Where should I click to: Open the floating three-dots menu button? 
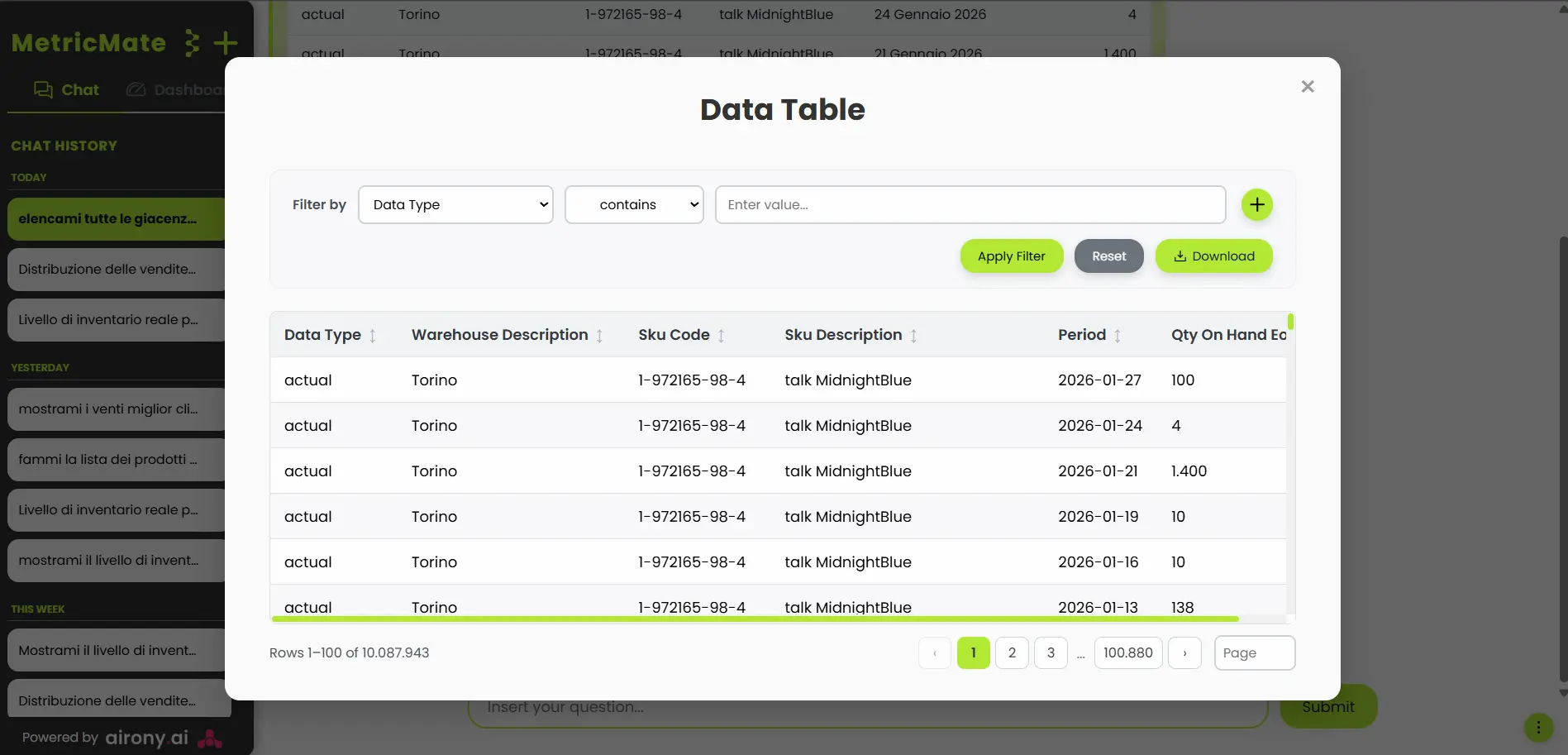pos(1537,728)
